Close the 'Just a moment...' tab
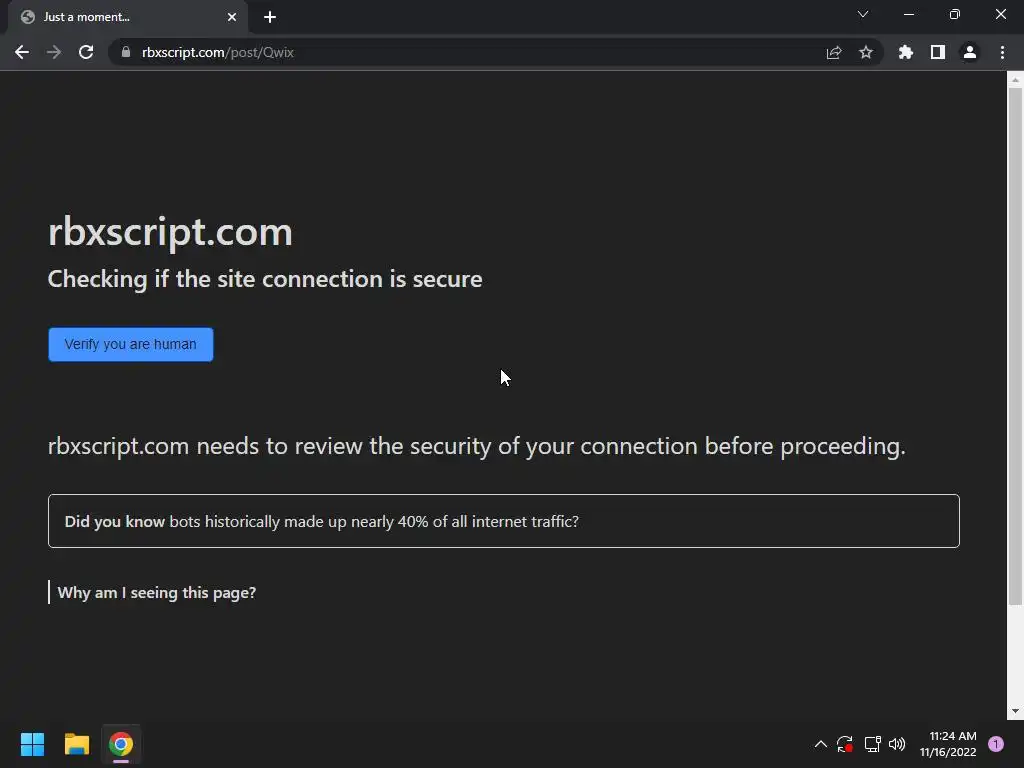 (x=232, y=18)
